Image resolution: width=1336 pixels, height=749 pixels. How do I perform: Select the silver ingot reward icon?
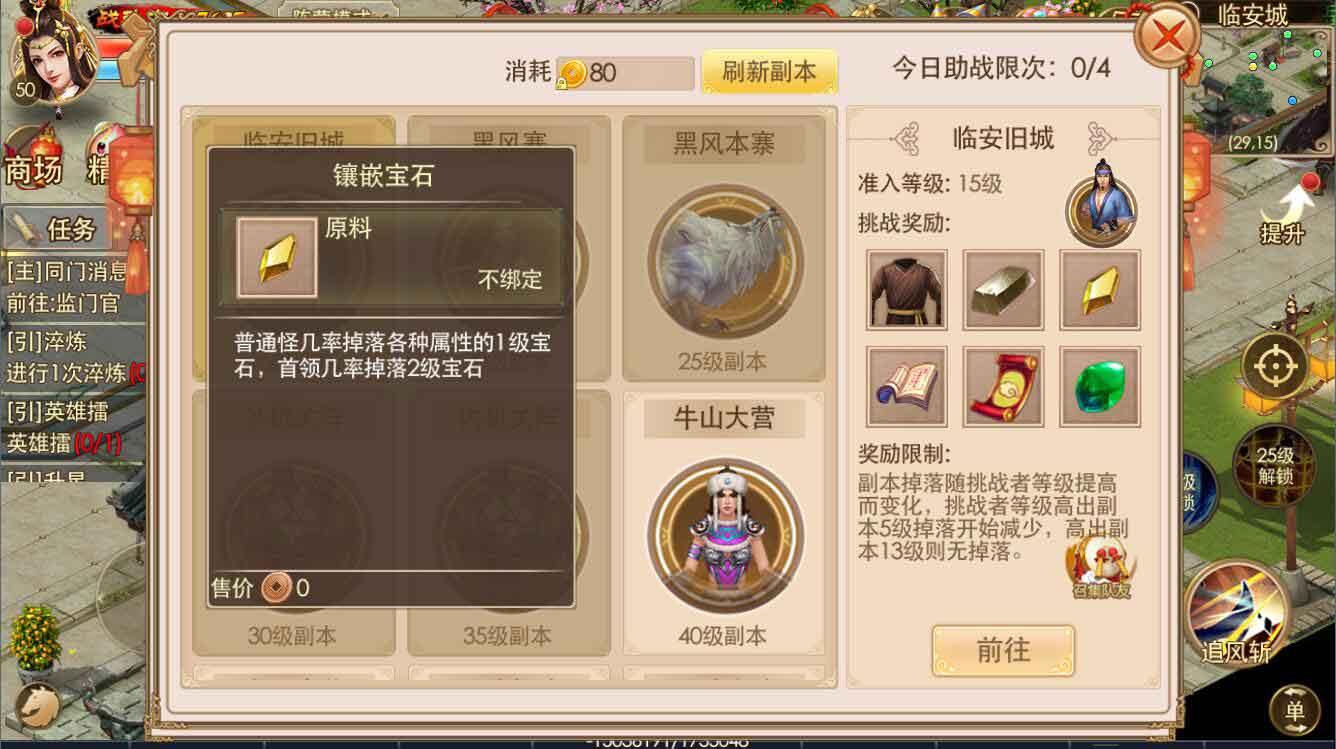point(1003,290)
